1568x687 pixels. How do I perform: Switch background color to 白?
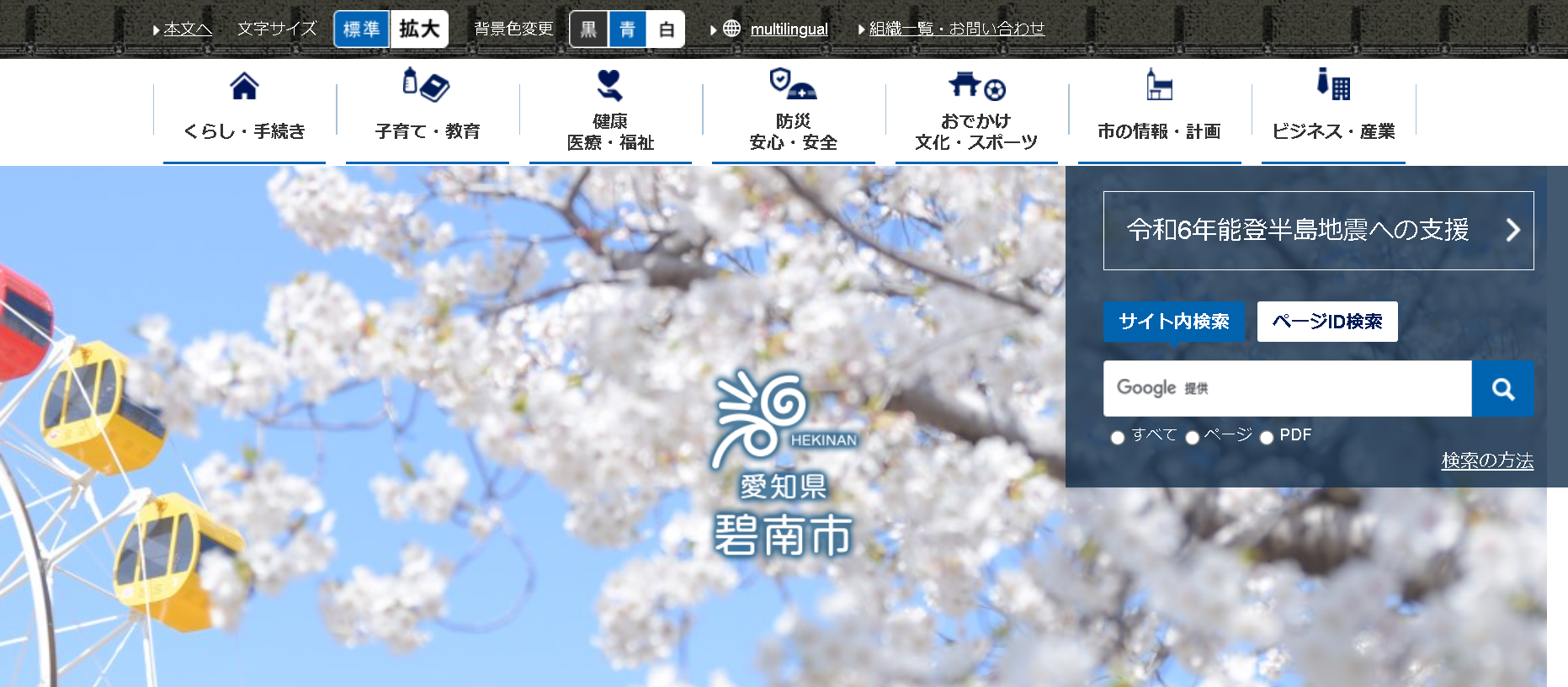pos(666,29)
